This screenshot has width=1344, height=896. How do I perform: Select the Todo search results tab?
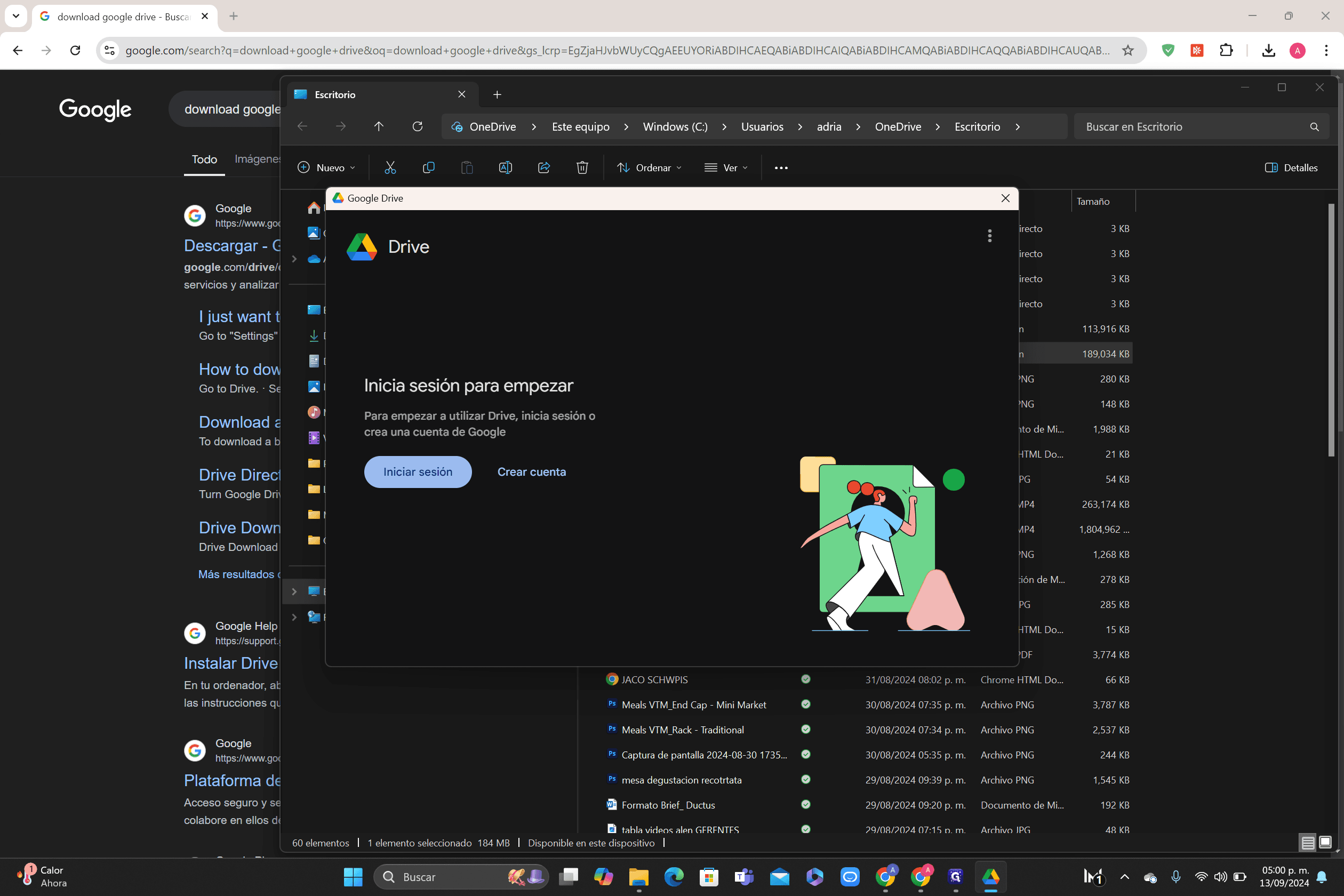point(204,159)
